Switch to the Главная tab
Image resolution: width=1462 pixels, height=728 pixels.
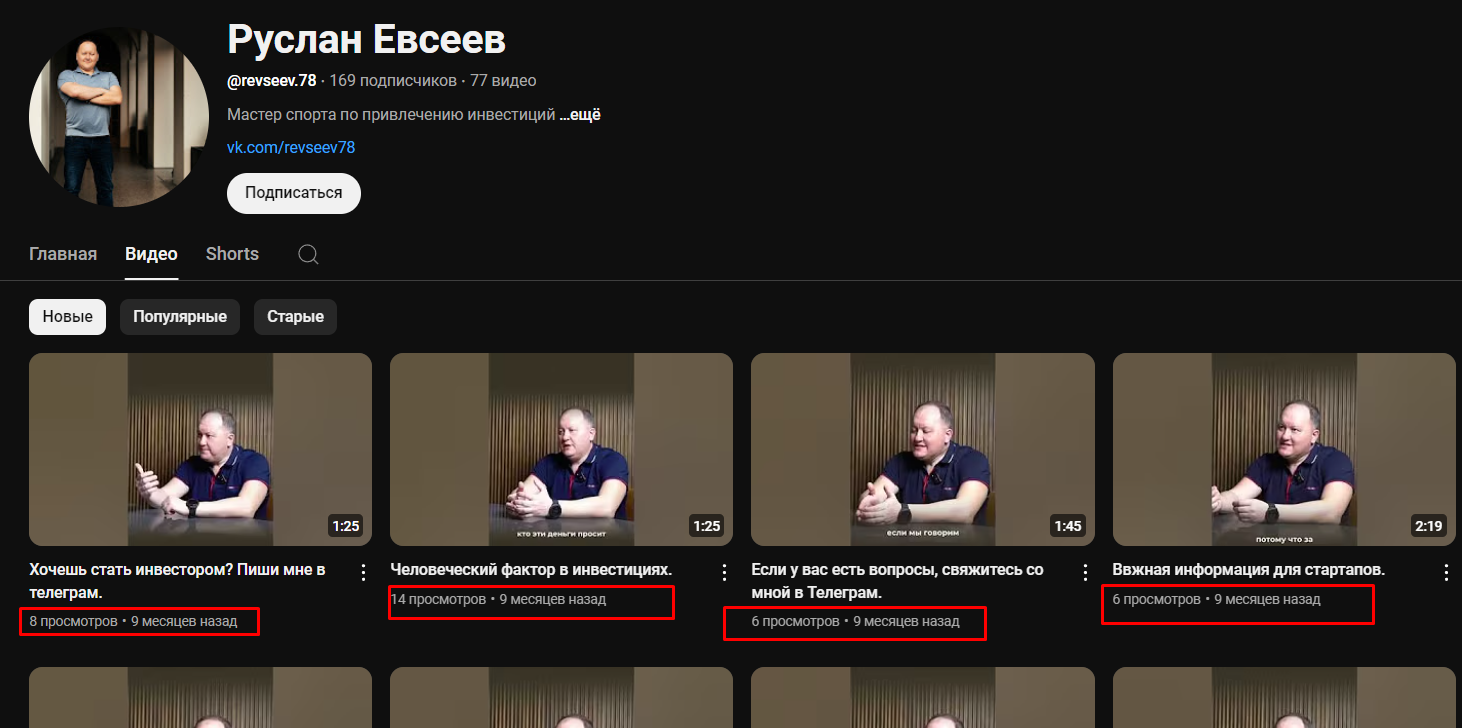63,254
